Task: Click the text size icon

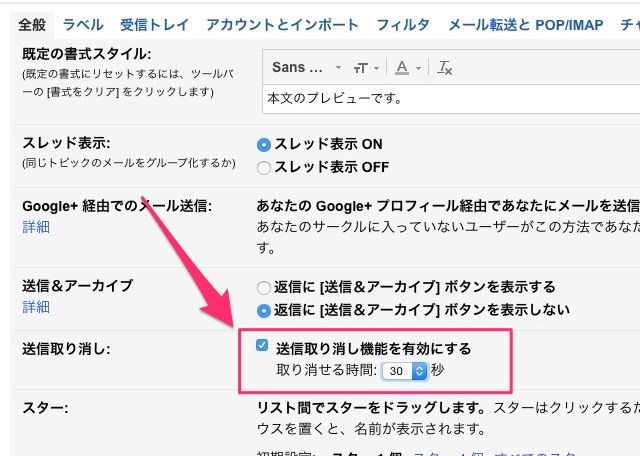Action: click(x=360, y=68)
